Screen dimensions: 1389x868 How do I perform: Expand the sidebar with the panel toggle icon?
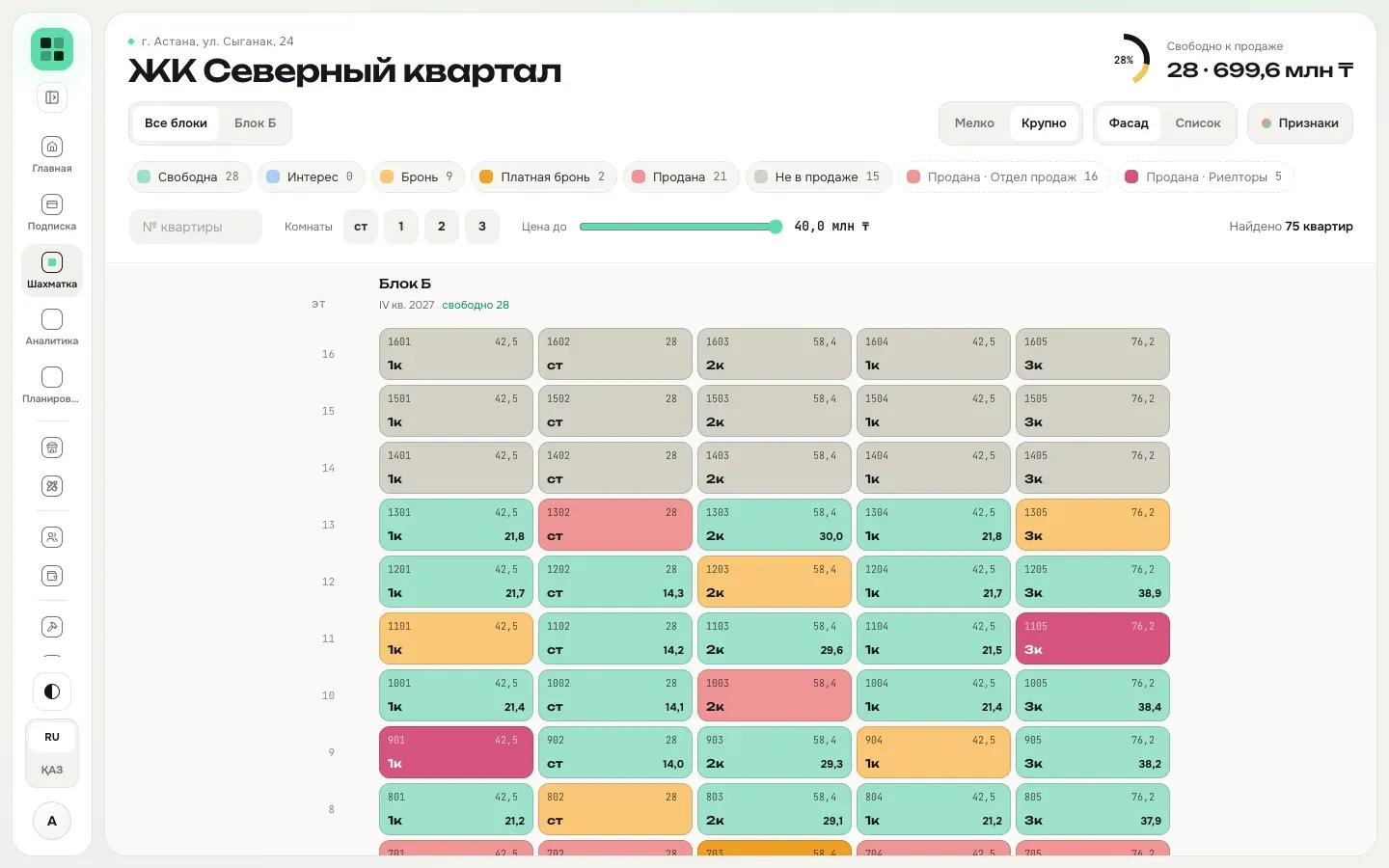[x=52, y=97]
